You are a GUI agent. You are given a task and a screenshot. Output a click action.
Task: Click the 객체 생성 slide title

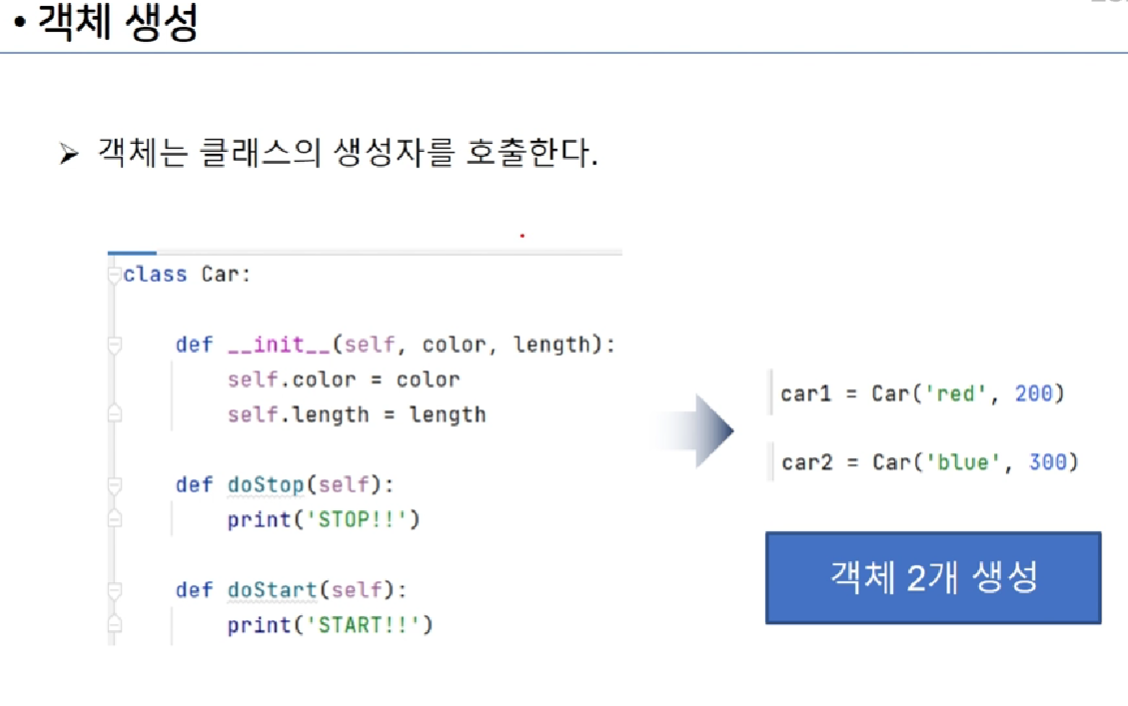(x=118, y=22)
